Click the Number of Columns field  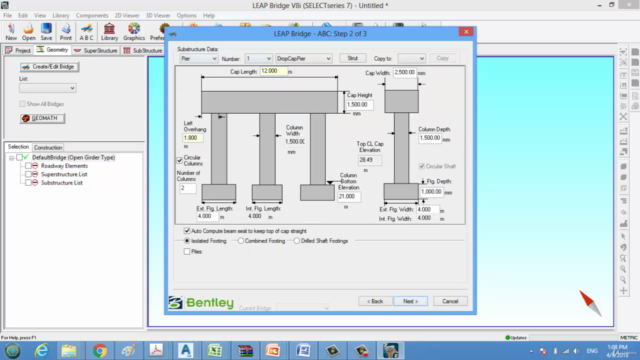pos(188,188)
